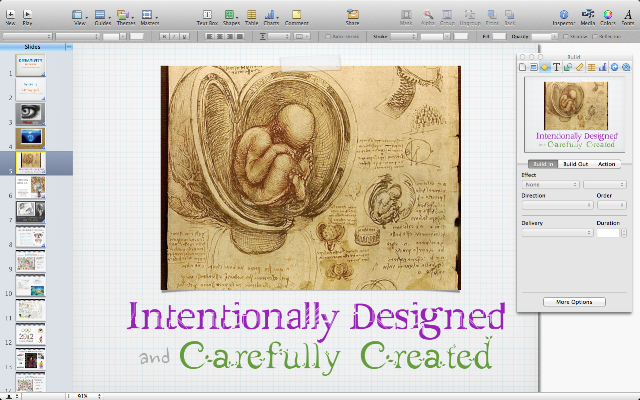Justify text in format bar
640x400 pixels.
(x=240, y=37)
